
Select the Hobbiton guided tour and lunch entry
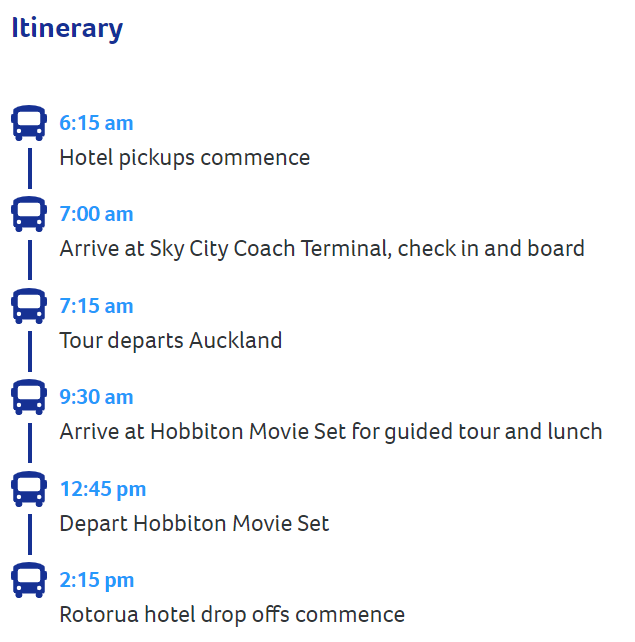331,432
